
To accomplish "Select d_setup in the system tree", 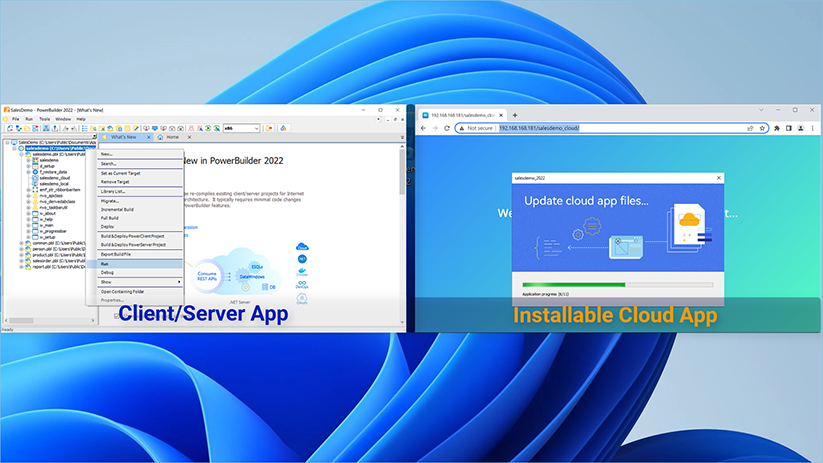I will click(x=47, y=166).
